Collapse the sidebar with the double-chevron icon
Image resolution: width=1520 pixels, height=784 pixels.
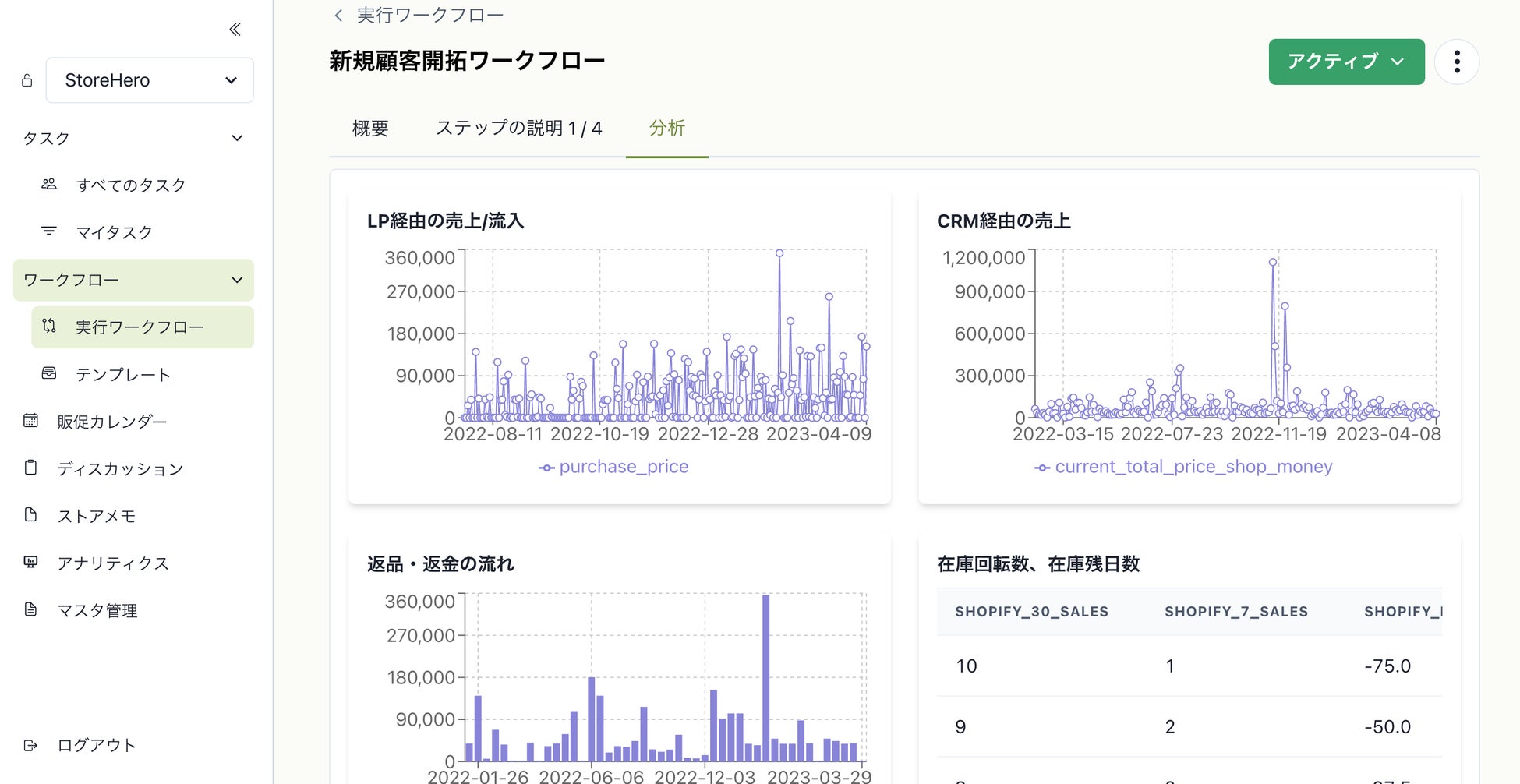point(235,30)
